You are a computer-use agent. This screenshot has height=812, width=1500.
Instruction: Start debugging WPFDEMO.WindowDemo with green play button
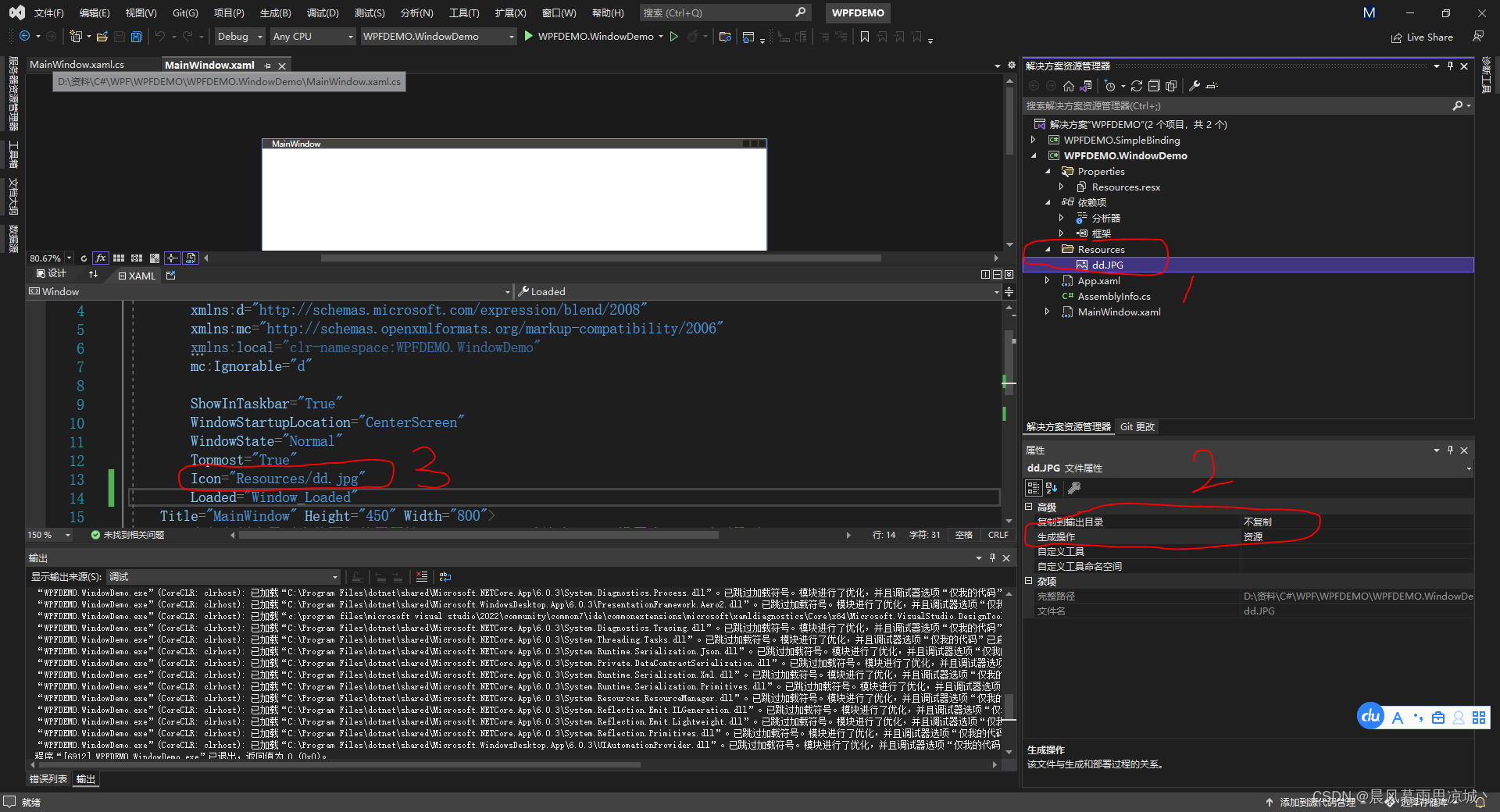point(529,36)
